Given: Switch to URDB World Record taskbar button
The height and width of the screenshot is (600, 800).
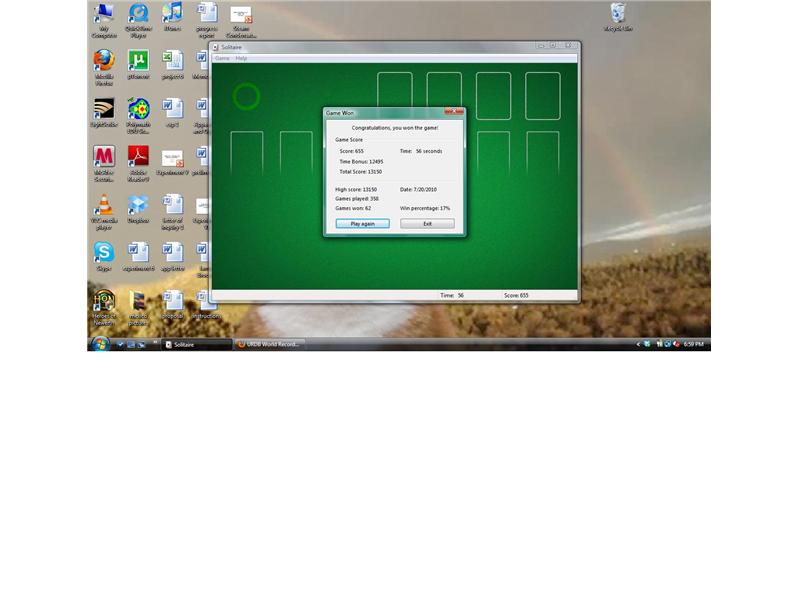Looking at the screenshot, I should [x=269, y=344].
